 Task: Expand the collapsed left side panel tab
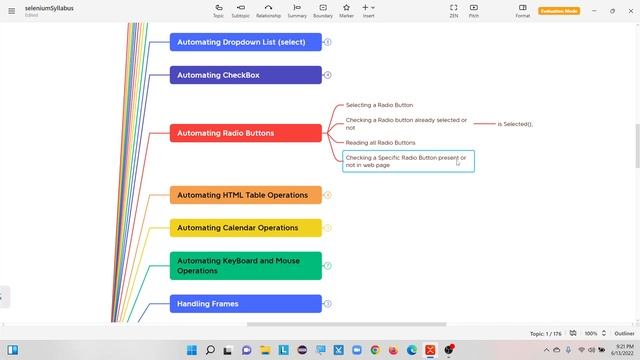pos(4,297)
